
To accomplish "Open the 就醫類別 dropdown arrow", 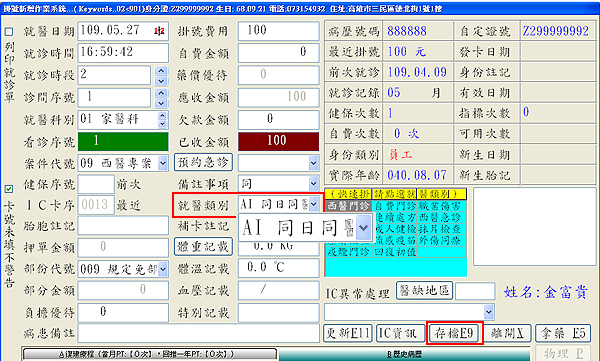I will [x=313, y=204].
